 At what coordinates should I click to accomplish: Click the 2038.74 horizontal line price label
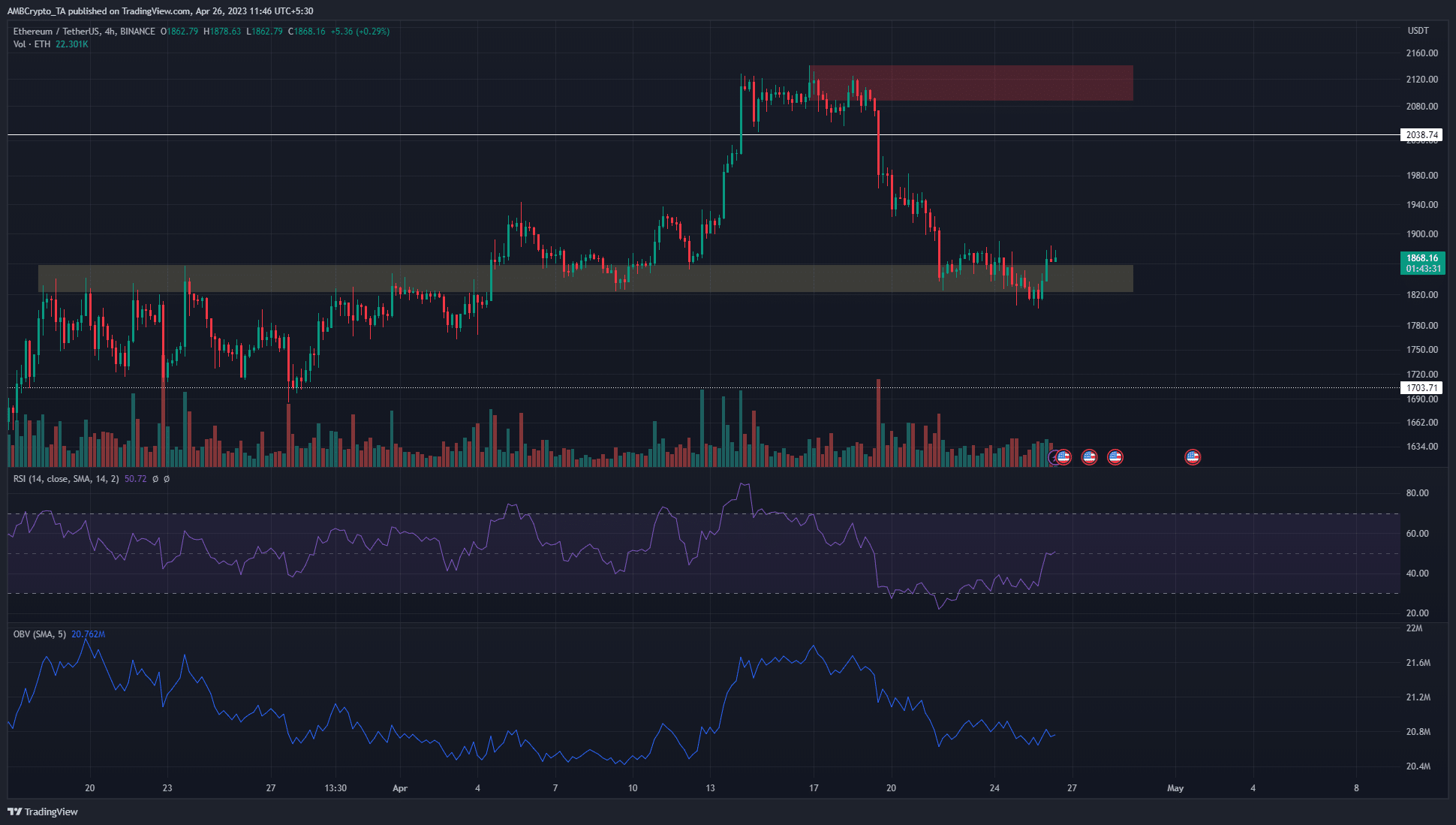[1421, 135]
